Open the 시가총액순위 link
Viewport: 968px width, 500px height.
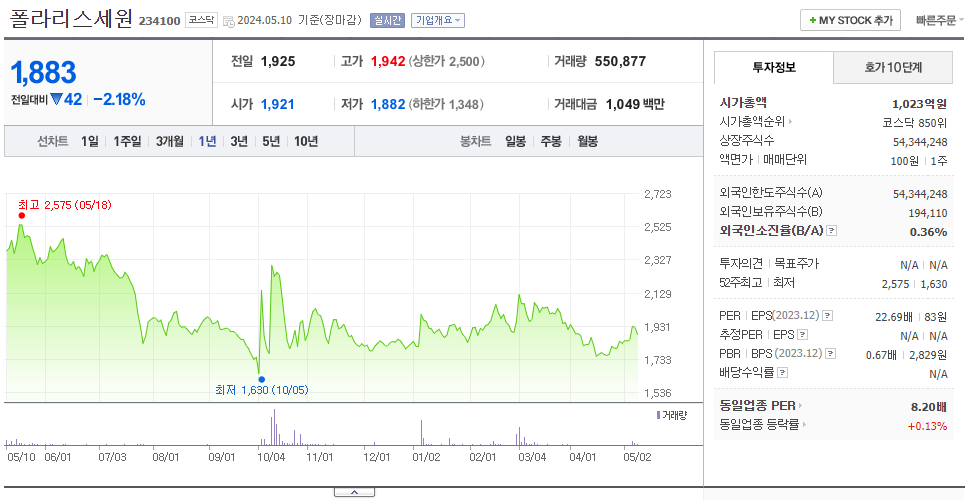point(756,122)
